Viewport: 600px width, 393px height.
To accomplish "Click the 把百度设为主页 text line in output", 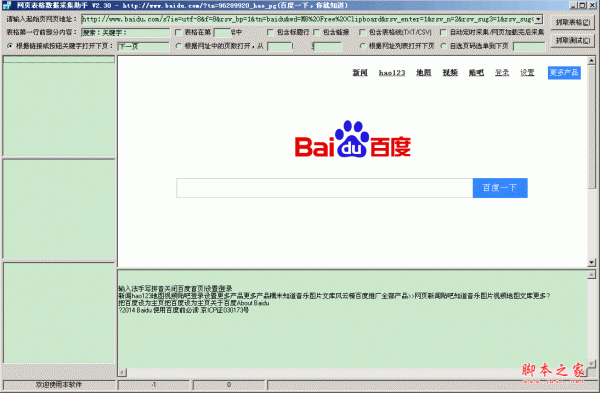I will pos(194,303).
